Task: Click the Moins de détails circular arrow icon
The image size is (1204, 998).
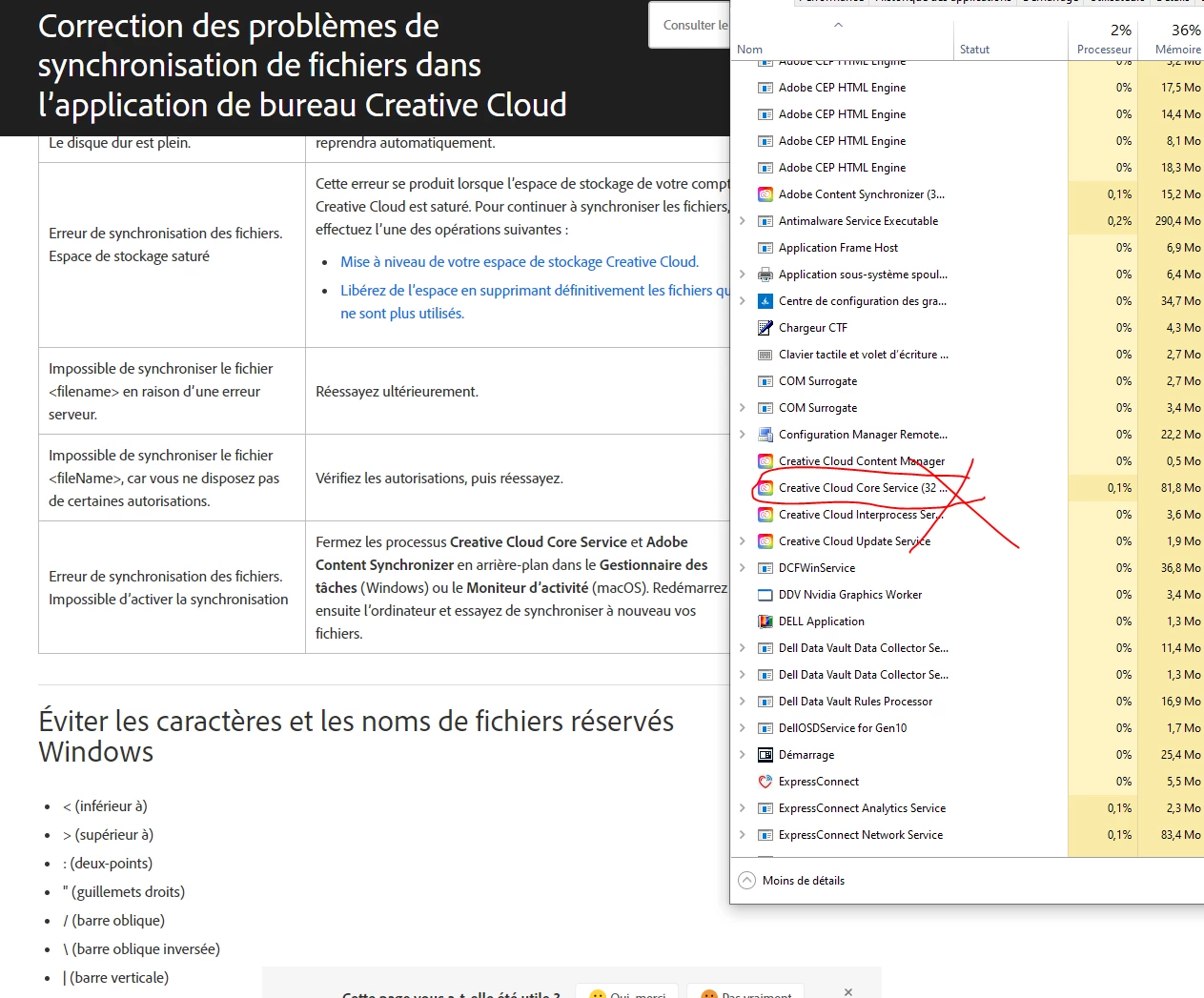Action: tap(746, 881)
